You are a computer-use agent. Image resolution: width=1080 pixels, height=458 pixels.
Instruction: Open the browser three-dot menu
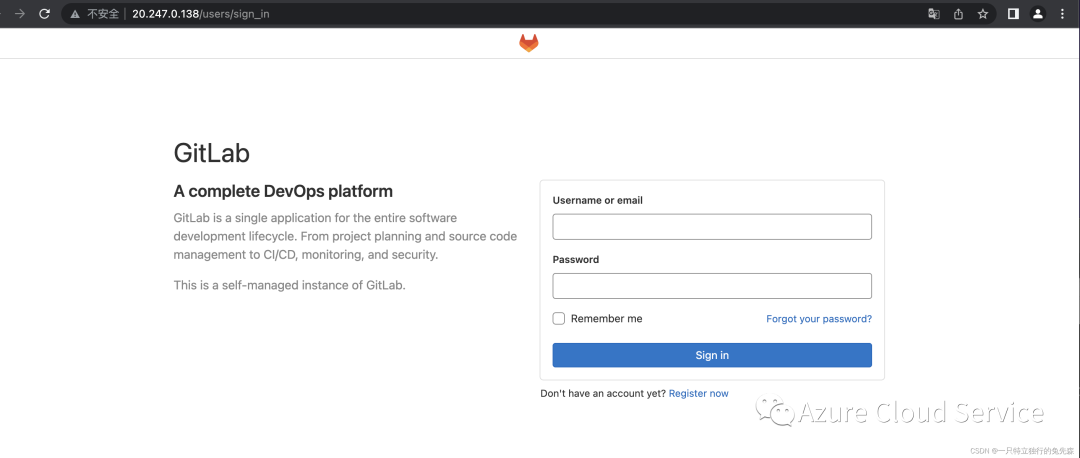1061,14
